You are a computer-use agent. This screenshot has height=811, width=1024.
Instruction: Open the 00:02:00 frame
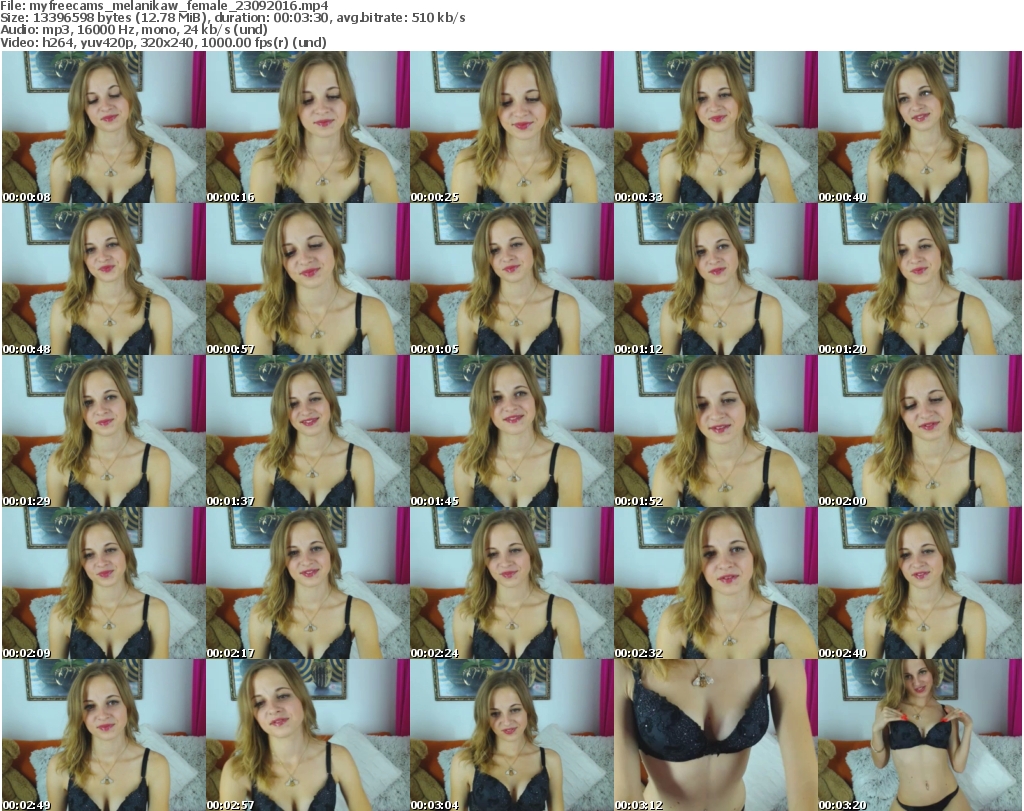(x=920, y=431)
